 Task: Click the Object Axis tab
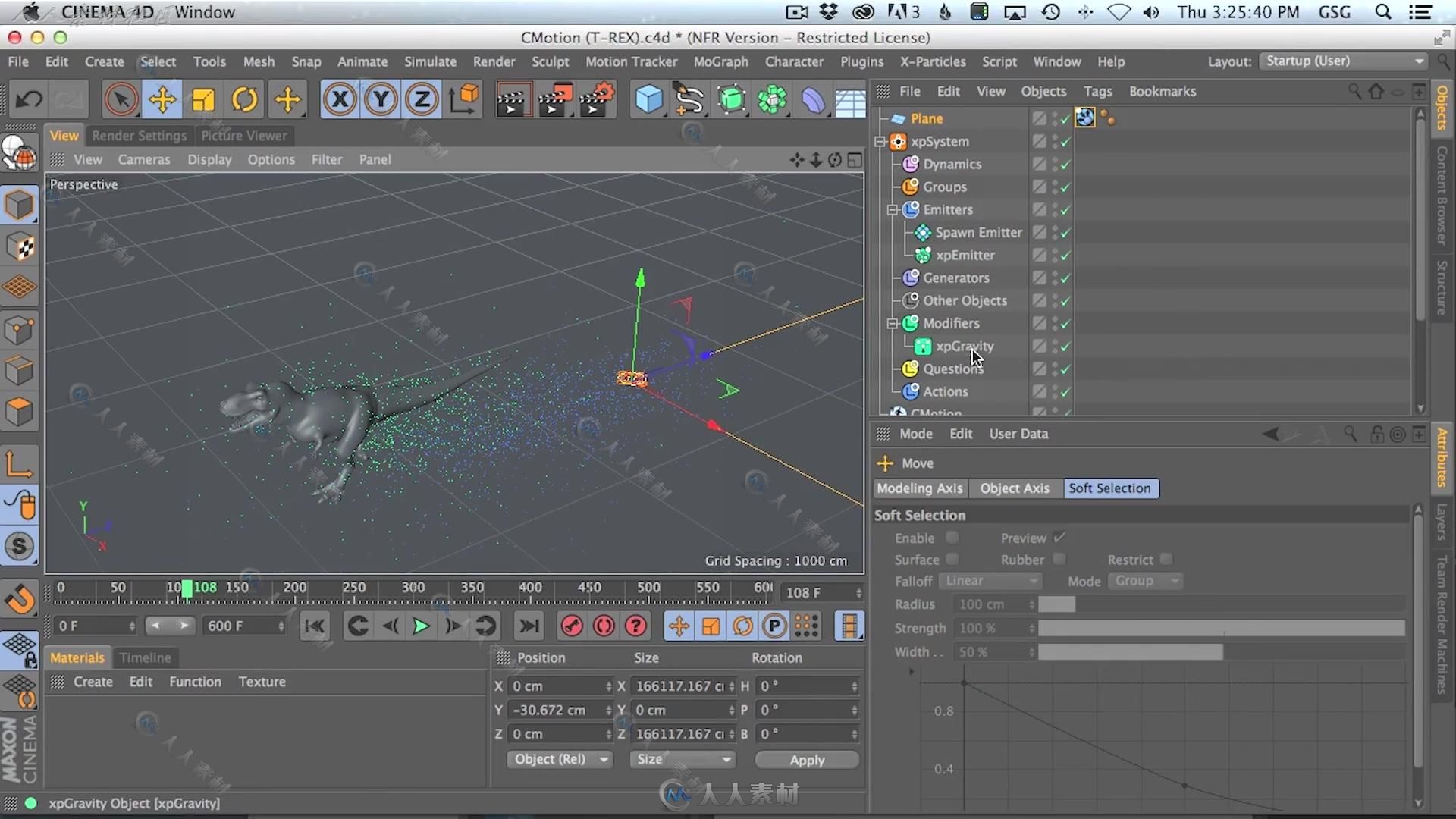click(1014, 488)
